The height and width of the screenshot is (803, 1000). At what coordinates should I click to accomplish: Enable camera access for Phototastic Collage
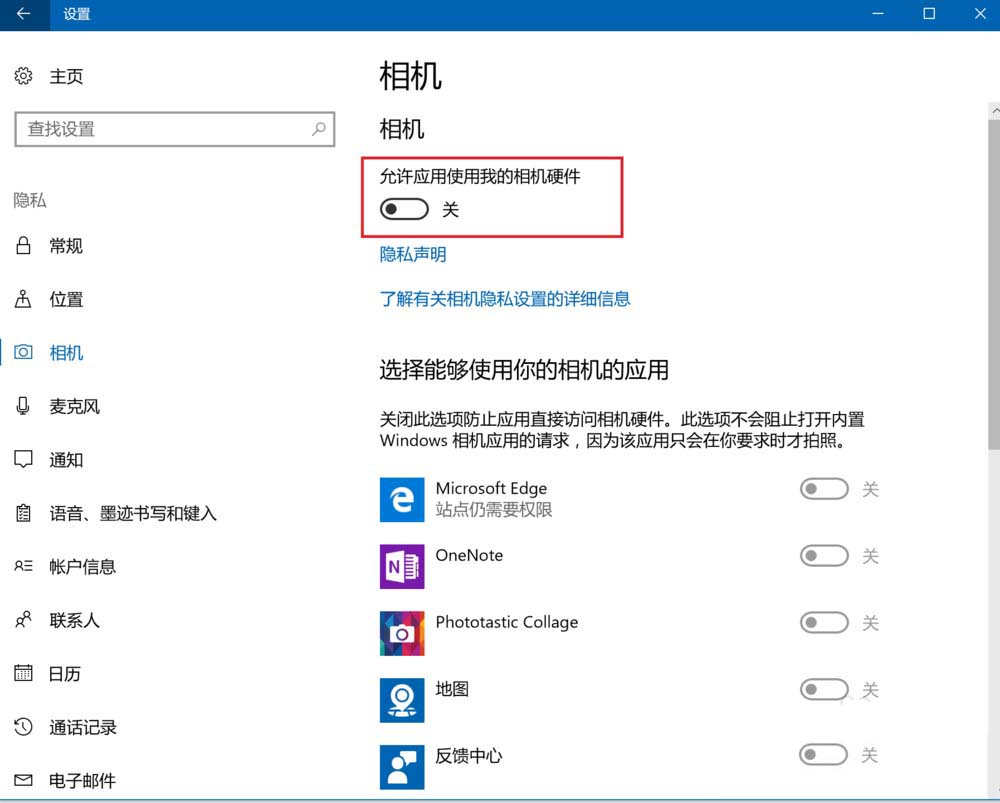(x=823, y=622)
